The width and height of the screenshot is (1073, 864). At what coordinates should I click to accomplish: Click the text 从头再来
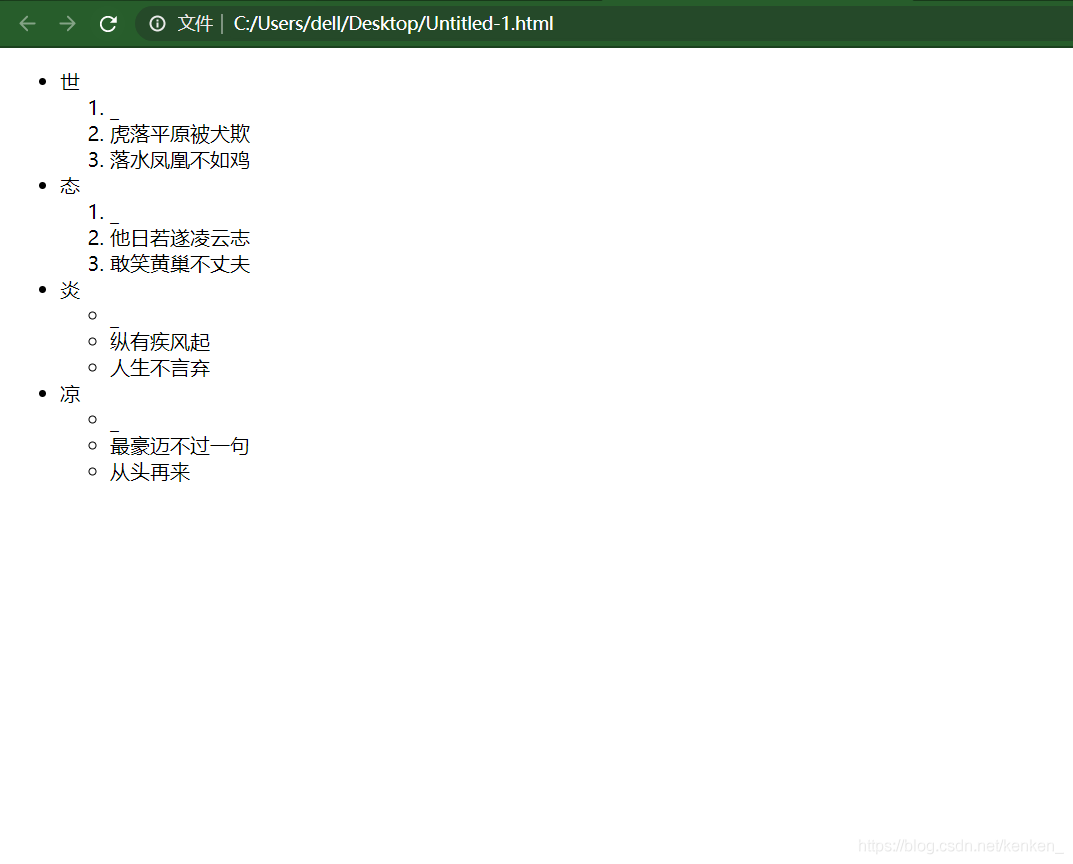[150, 472]
